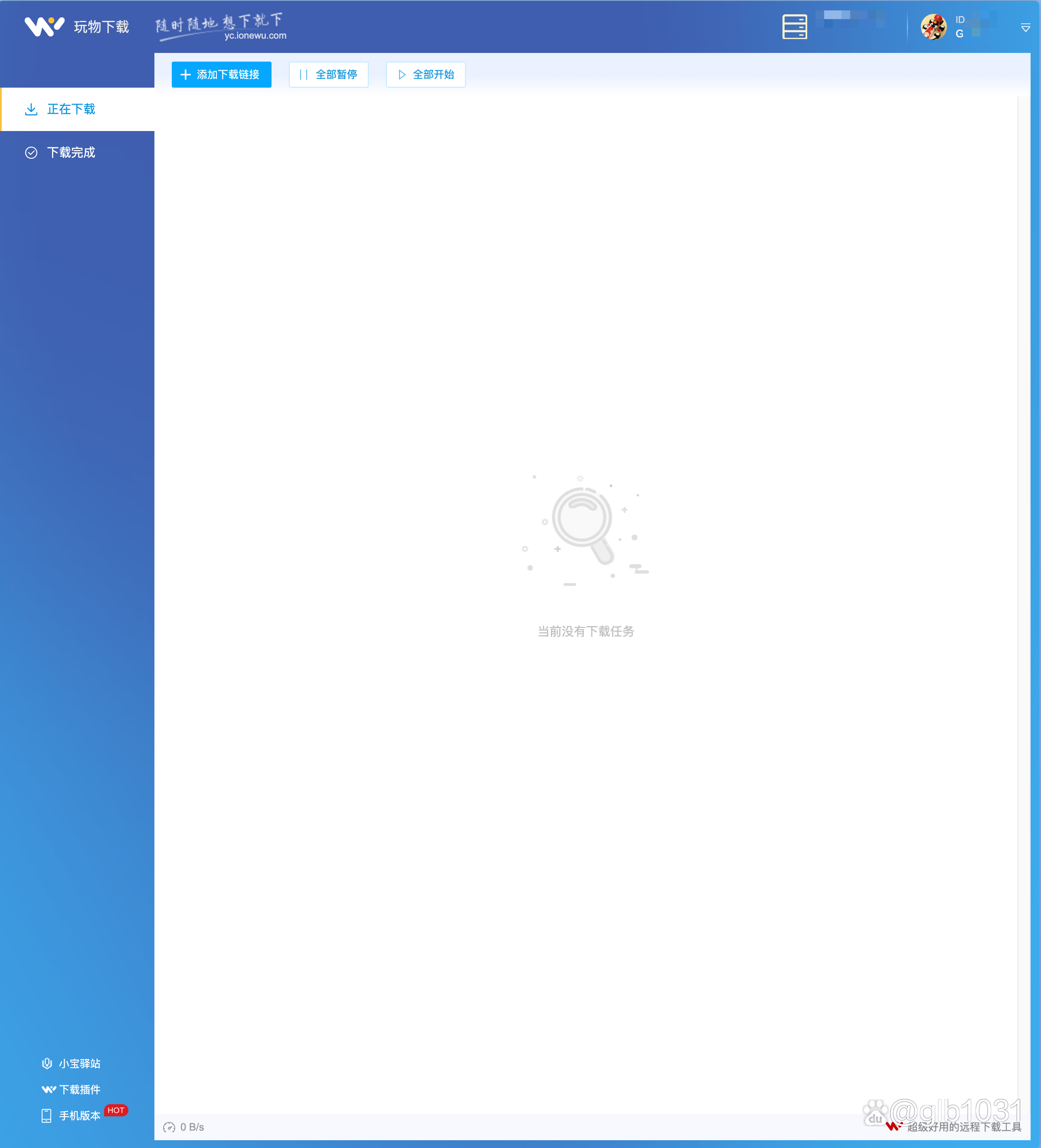
Task: Select the 下载完成 tab
Action: (78, 153)
